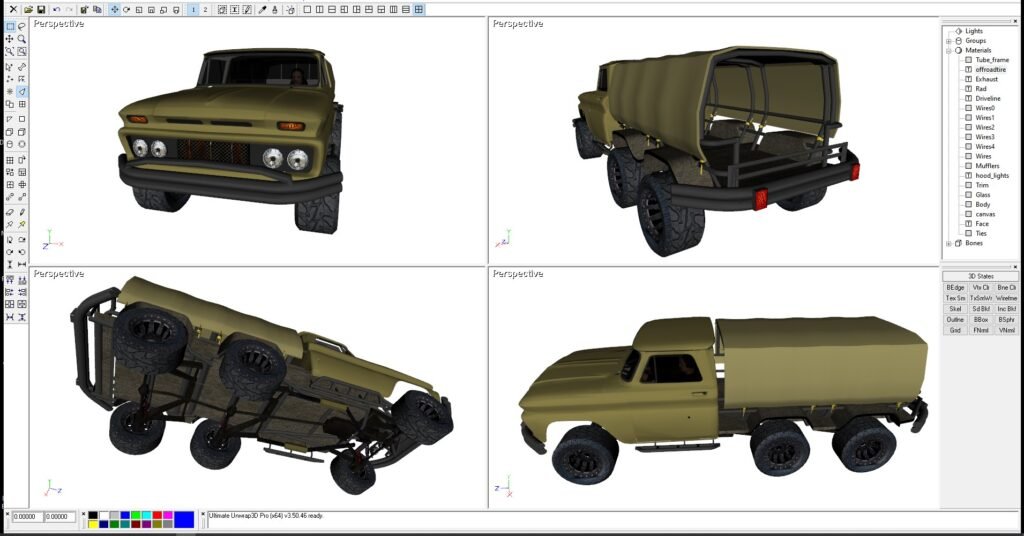Select the hood_lights material

pyautogui.click(x=992, y=175)
